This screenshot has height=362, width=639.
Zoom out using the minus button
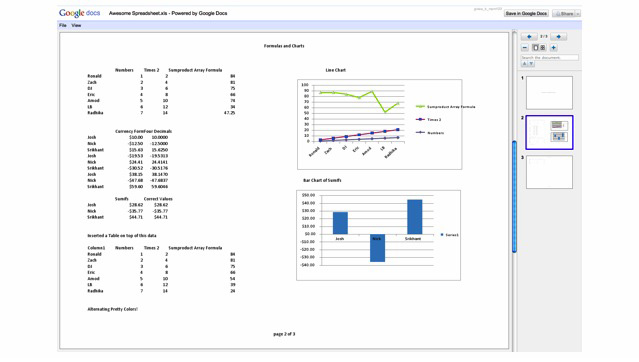pos(525,48)
